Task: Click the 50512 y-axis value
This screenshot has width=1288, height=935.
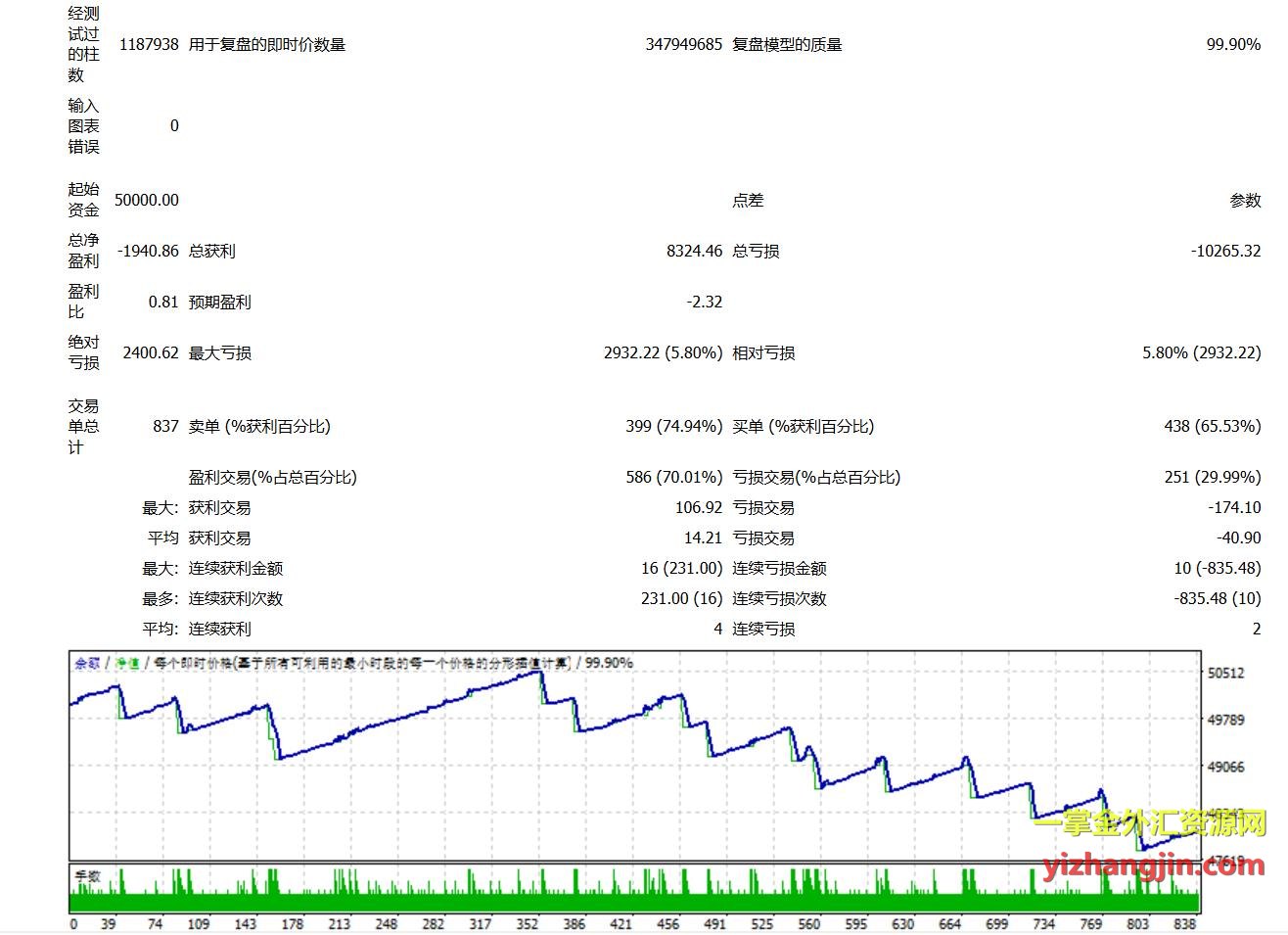Action: [x=1225, y=673]
